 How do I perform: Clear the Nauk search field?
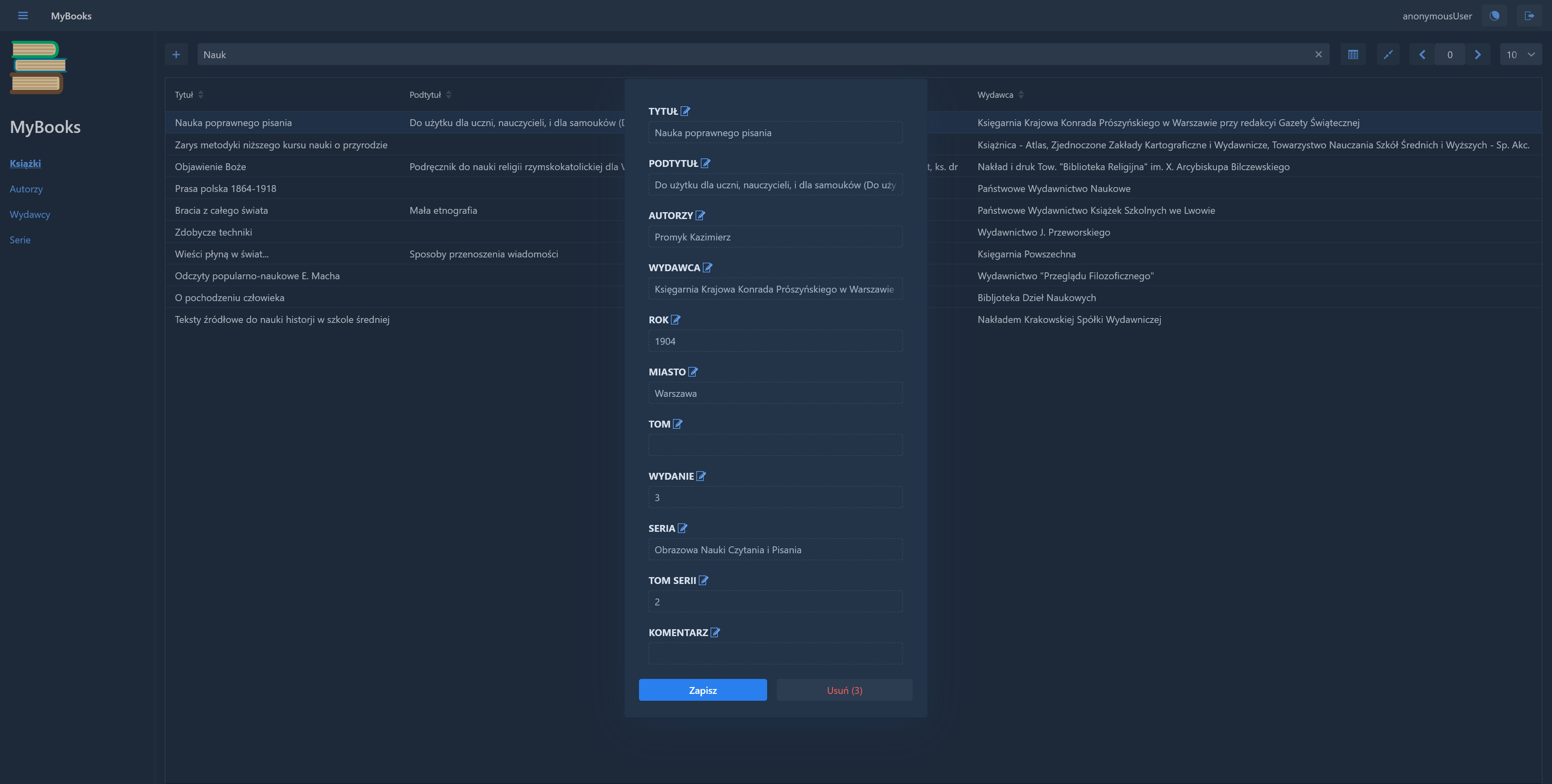1318,54
